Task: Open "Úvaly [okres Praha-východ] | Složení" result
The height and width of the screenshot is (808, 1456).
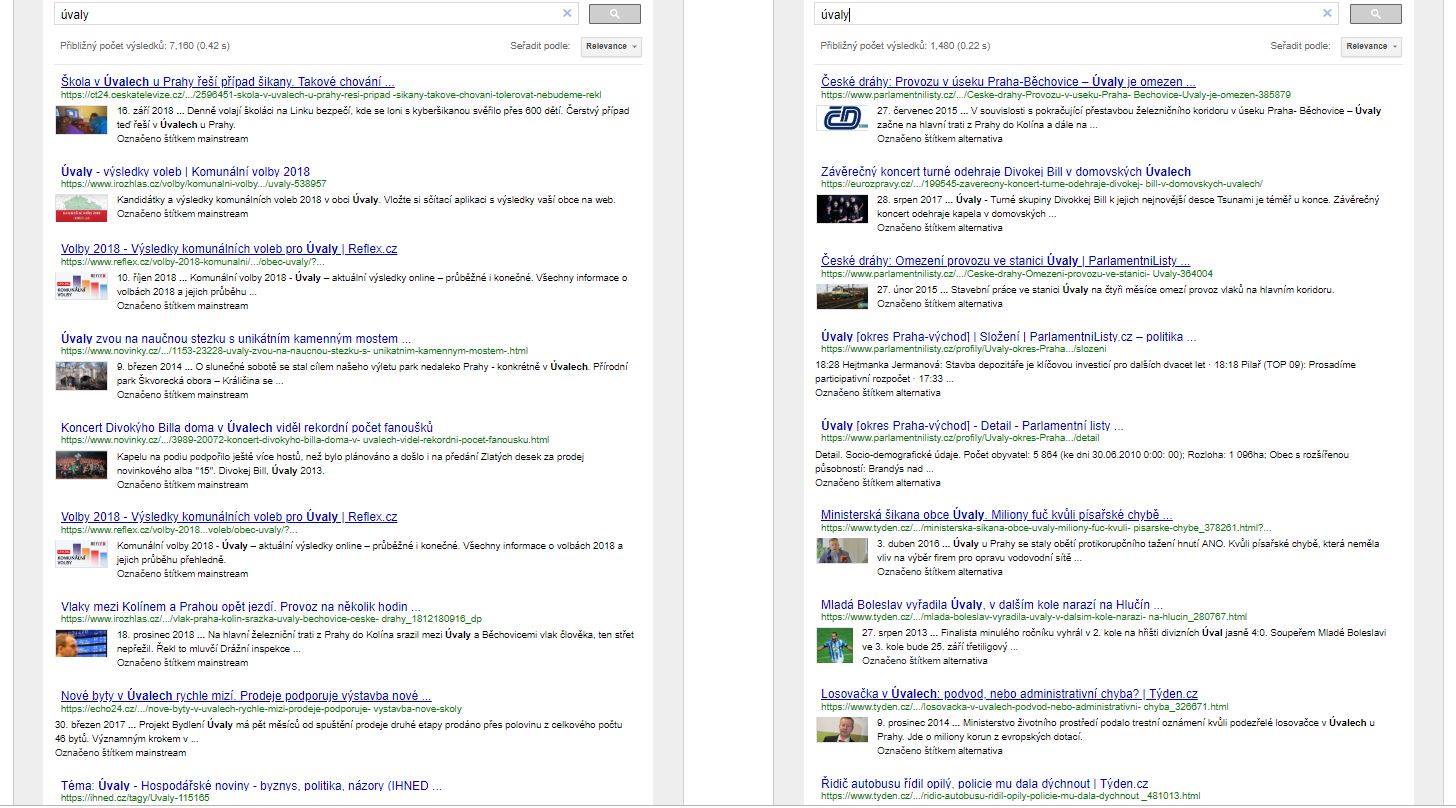Action: [1008, 337]
